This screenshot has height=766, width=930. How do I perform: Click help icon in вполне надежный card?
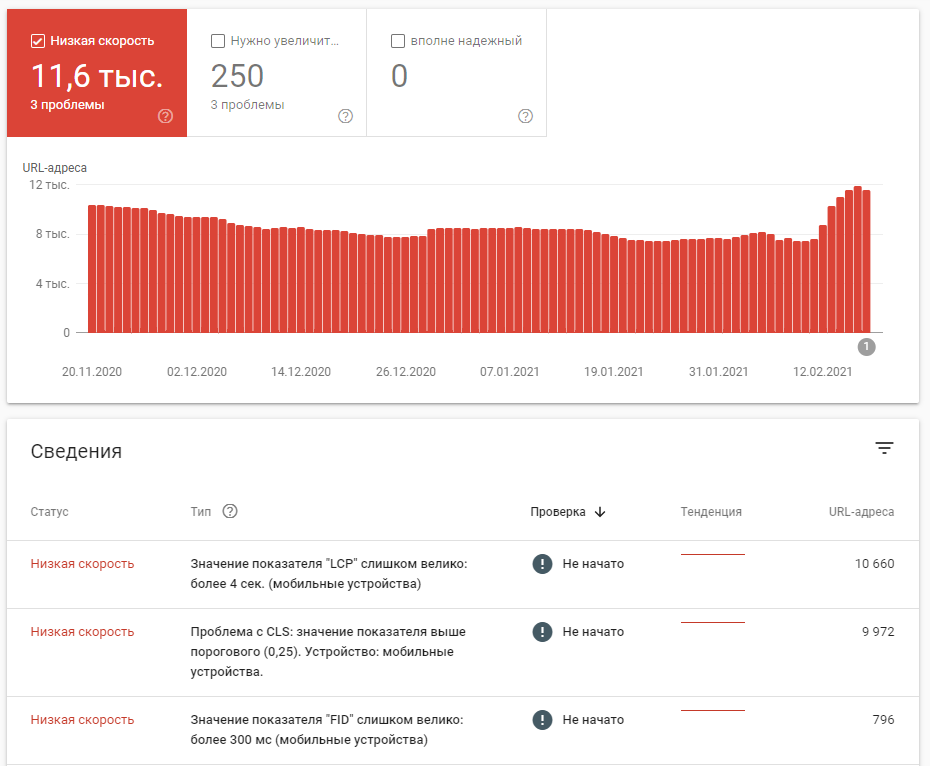tap(526, 116)
